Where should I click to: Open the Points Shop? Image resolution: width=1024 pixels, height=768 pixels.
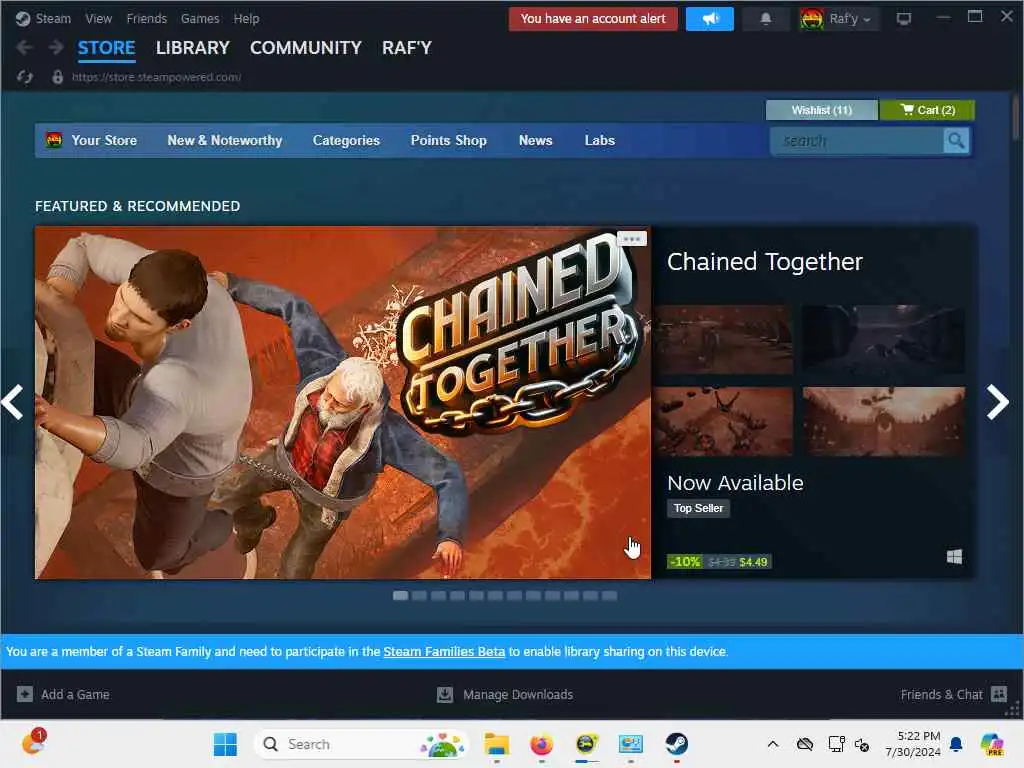[x=449, y=140]
